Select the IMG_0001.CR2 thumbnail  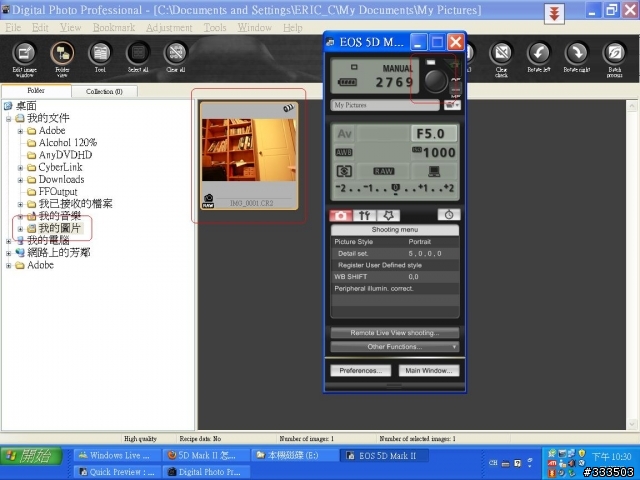pos(249,156)
